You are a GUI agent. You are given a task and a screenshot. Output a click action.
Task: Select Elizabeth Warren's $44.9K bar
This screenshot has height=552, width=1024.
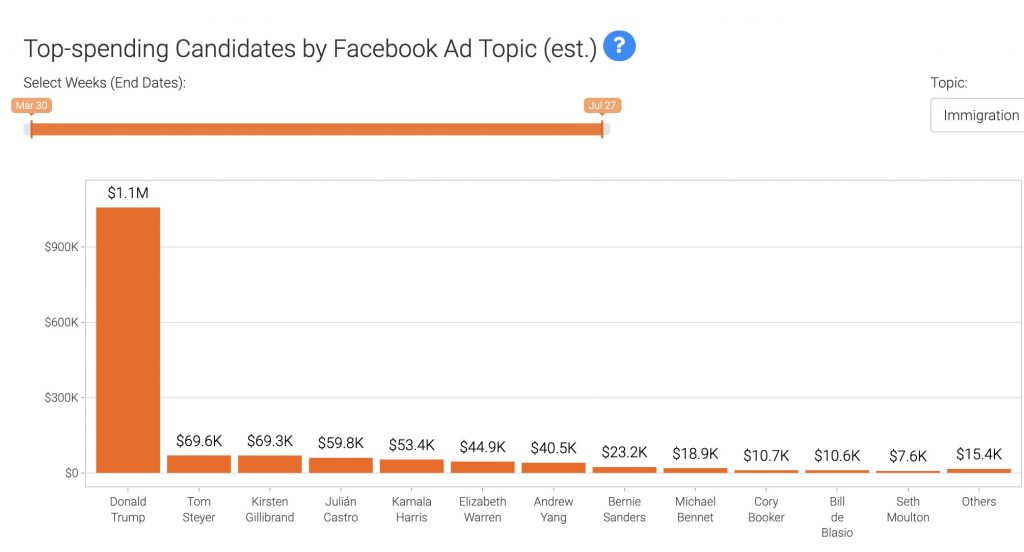pos(483,467)
